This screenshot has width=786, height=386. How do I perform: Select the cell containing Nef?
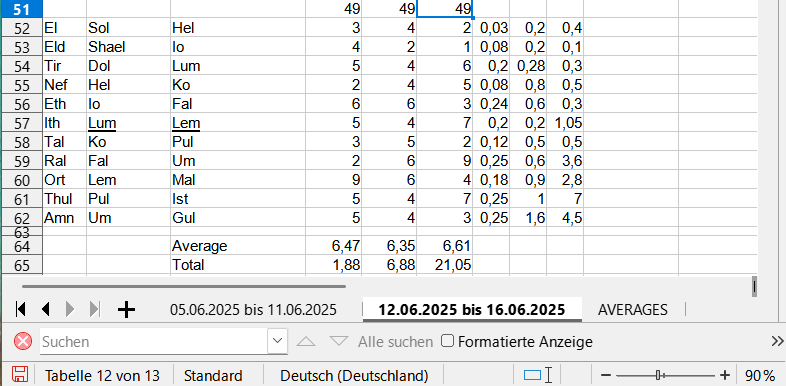[x=64, y=85]
